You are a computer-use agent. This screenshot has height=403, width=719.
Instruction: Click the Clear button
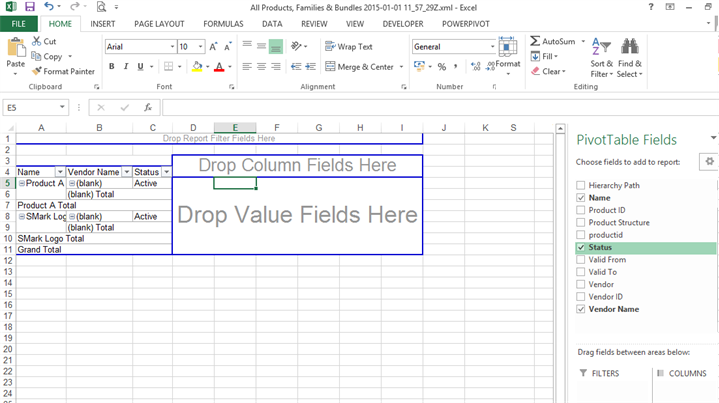548,72
